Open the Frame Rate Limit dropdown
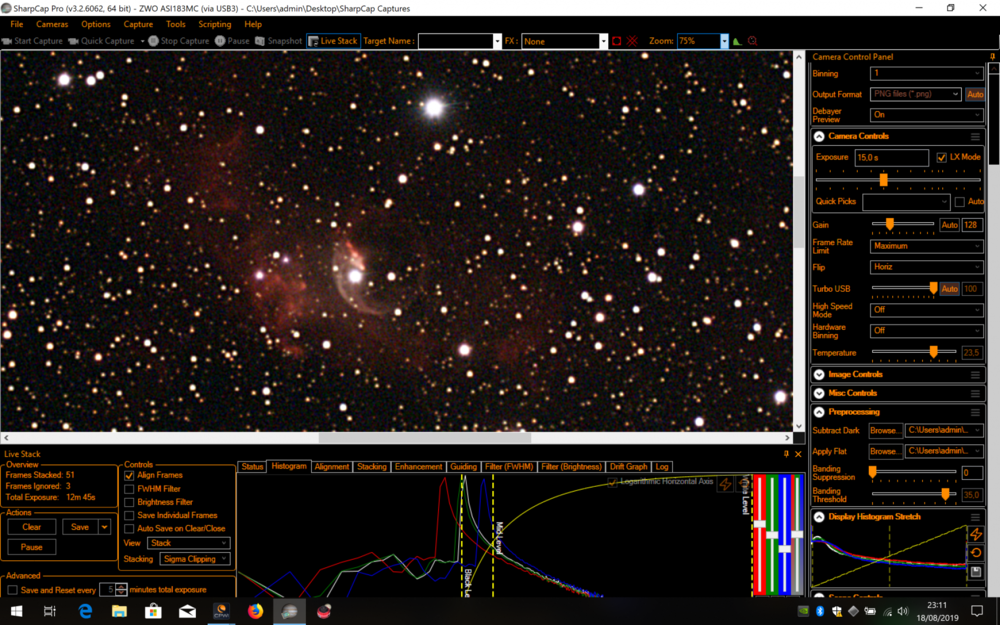Screen dimensions: 1000x625 [x=926, y=246]
